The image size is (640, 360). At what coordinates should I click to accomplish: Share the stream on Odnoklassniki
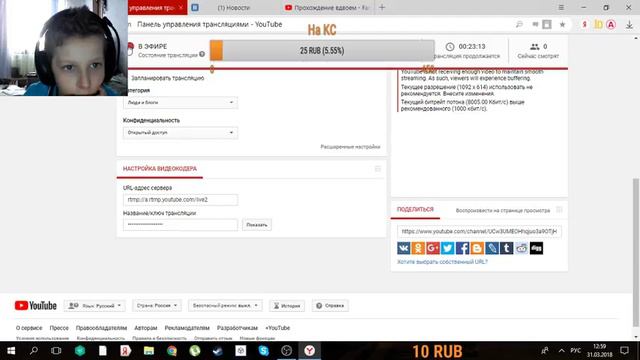(x=418, y=248)
